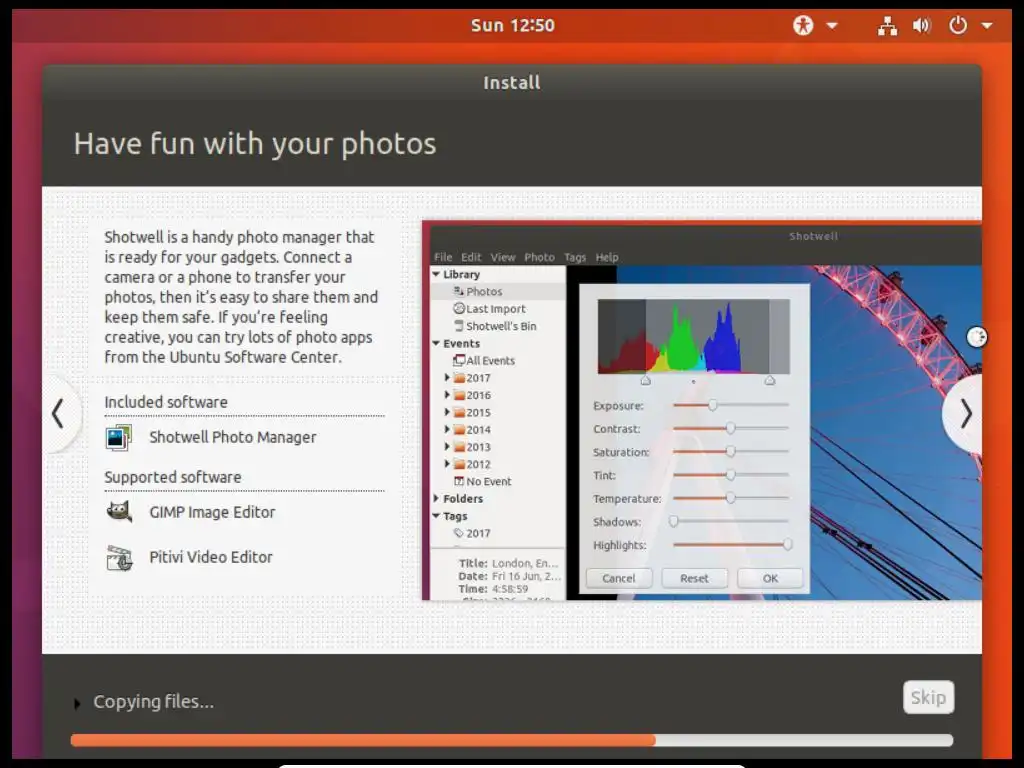
Task: Open the system menu dropdown arrow
Action: 987,26
